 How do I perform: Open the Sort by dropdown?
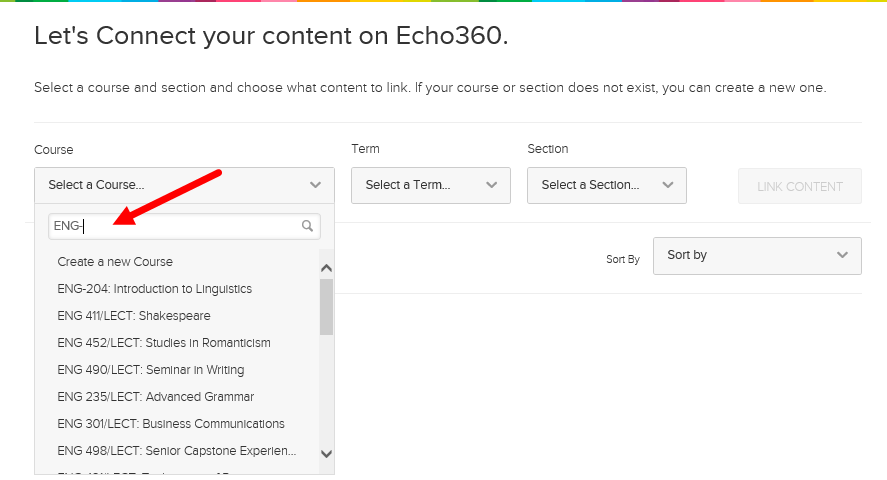756,255
